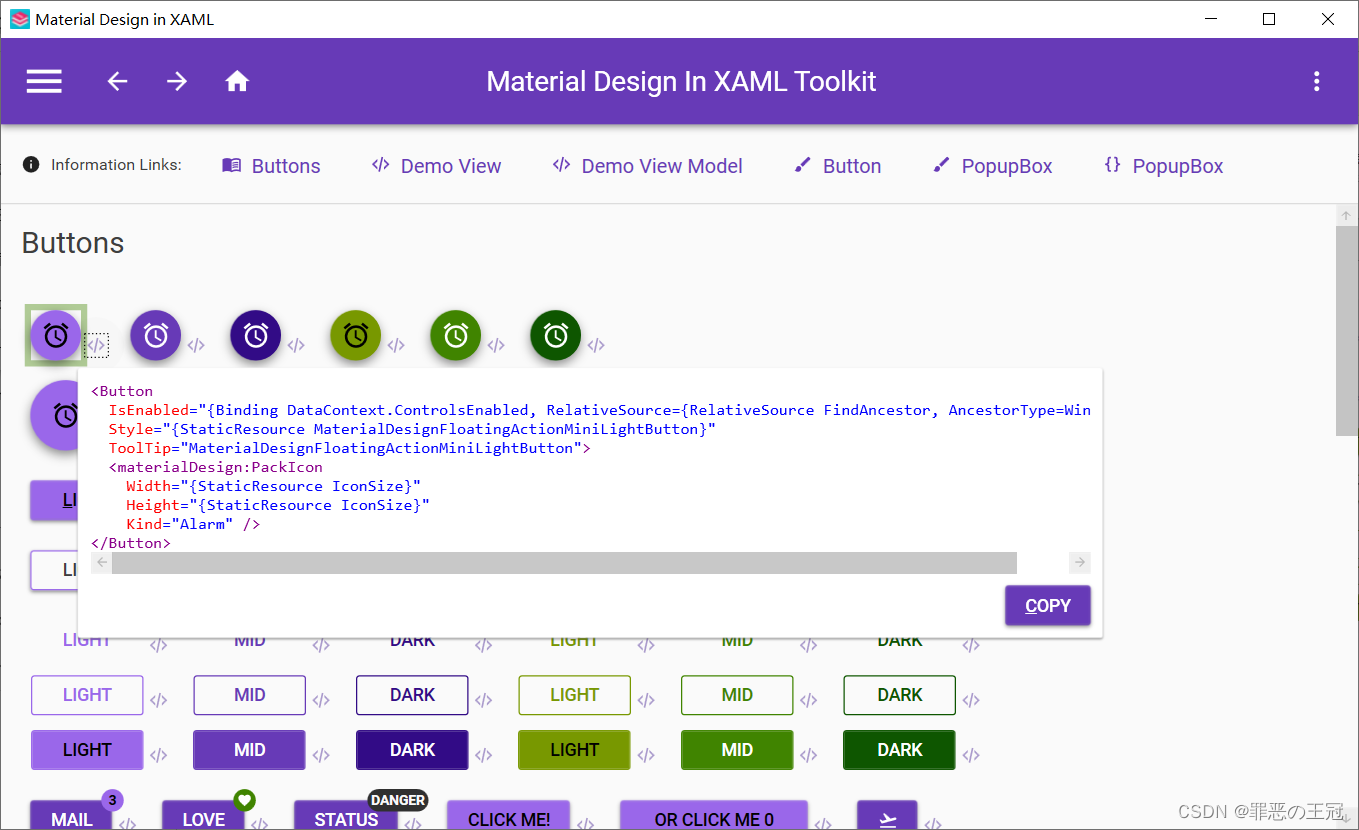Click the code box horizontal scrollbar thumb
This screenshot has height=830, width=1359.
point(564,563)
